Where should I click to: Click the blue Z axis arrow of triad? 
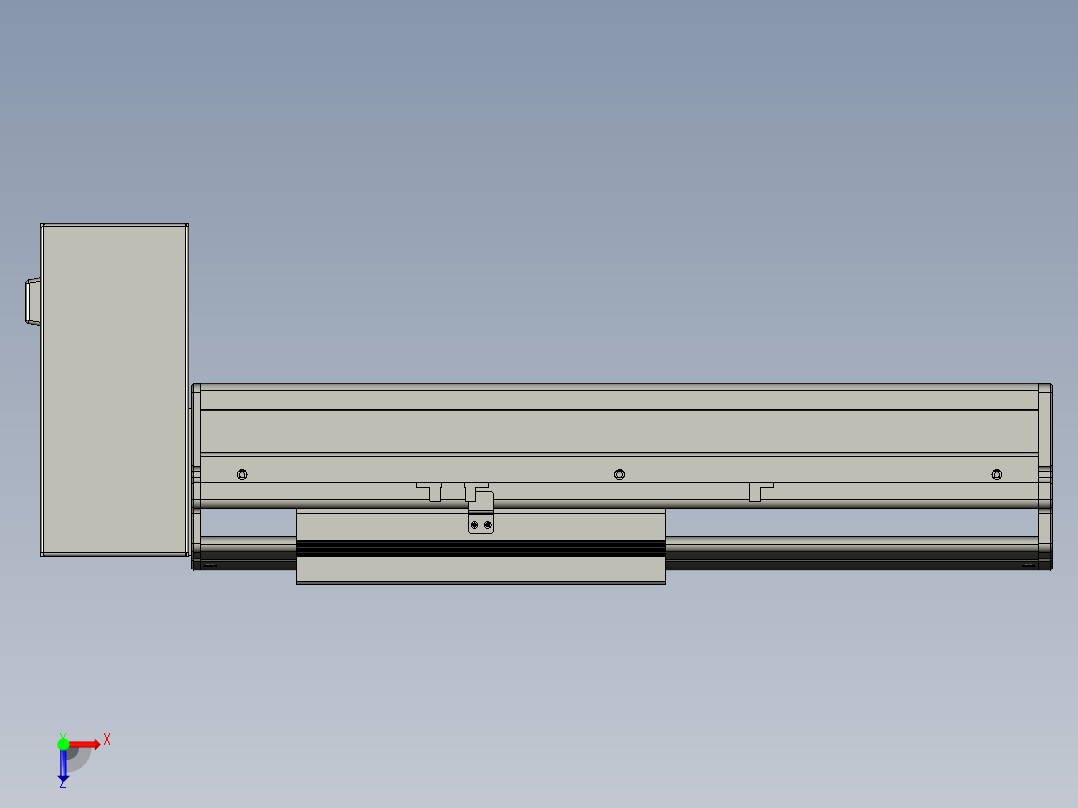pos(63,765)
